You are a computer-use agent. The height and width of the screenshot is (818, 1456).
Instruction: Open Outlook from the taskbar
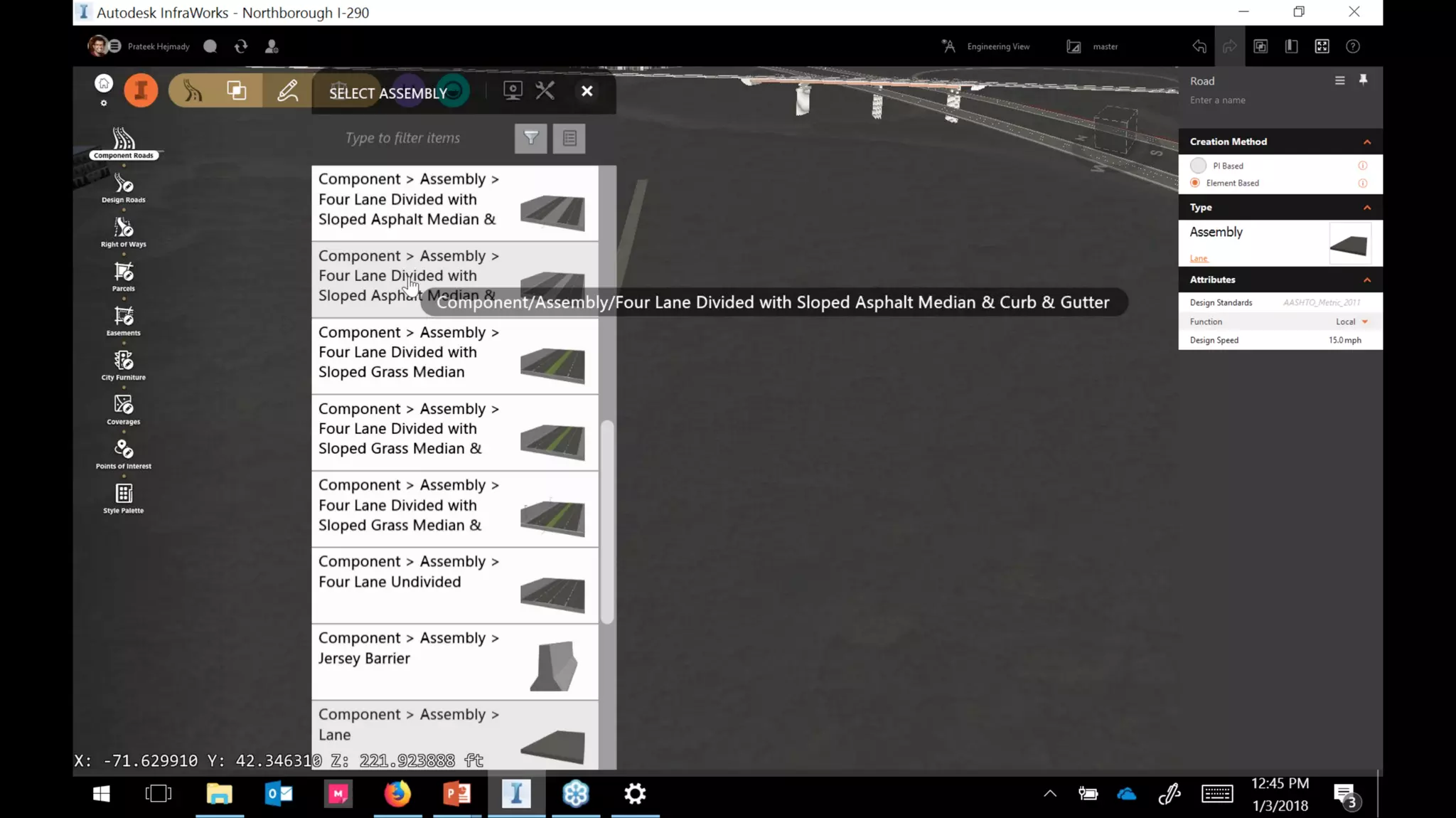point(278,793)
